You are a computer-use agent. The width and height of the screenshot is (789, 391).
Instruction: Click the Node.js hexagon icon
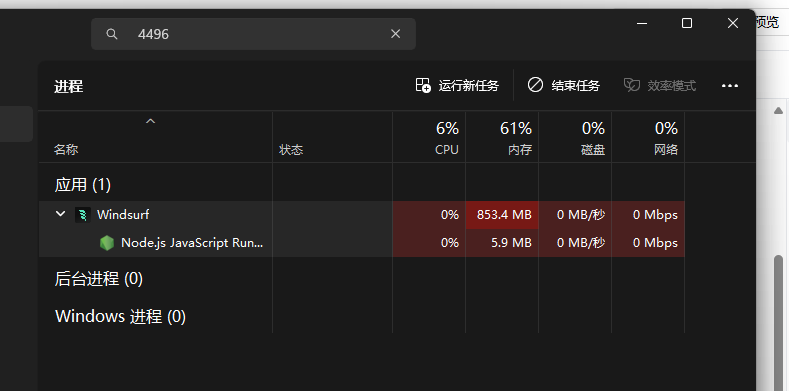coord(107,243)
